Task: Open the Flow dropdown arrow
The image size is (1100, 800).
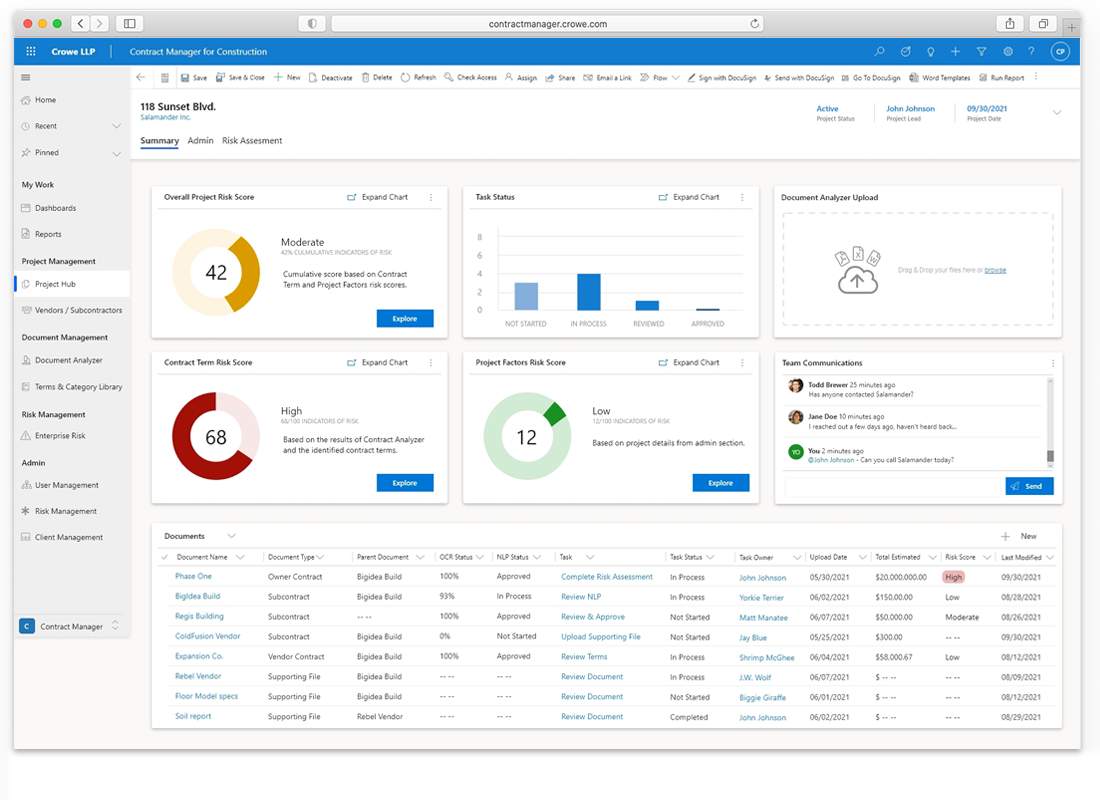Action: coord(676,77)
